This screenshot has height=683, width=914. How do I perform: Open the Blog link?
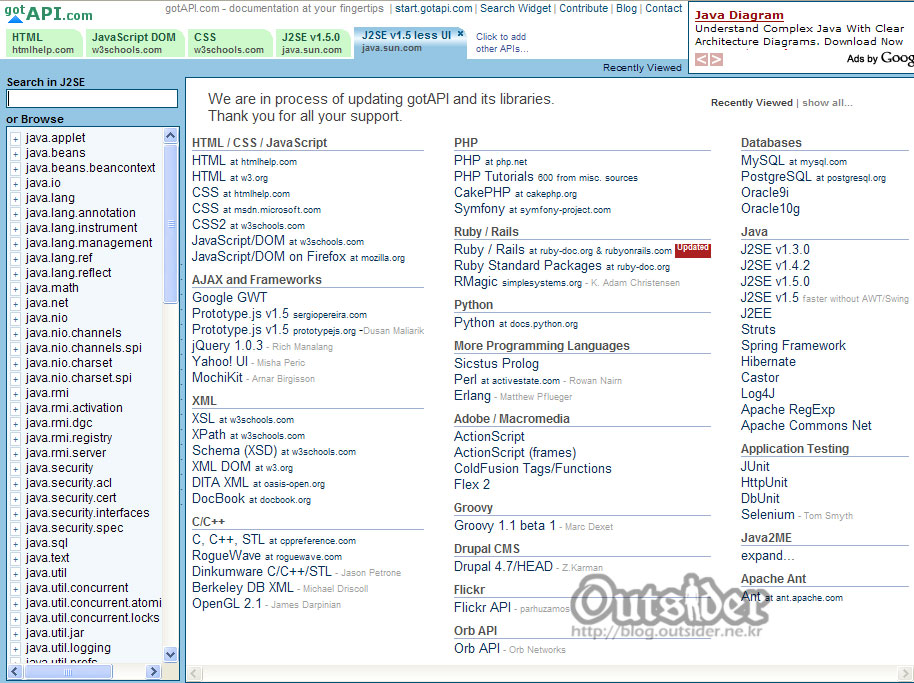click(x=626, y=8)
